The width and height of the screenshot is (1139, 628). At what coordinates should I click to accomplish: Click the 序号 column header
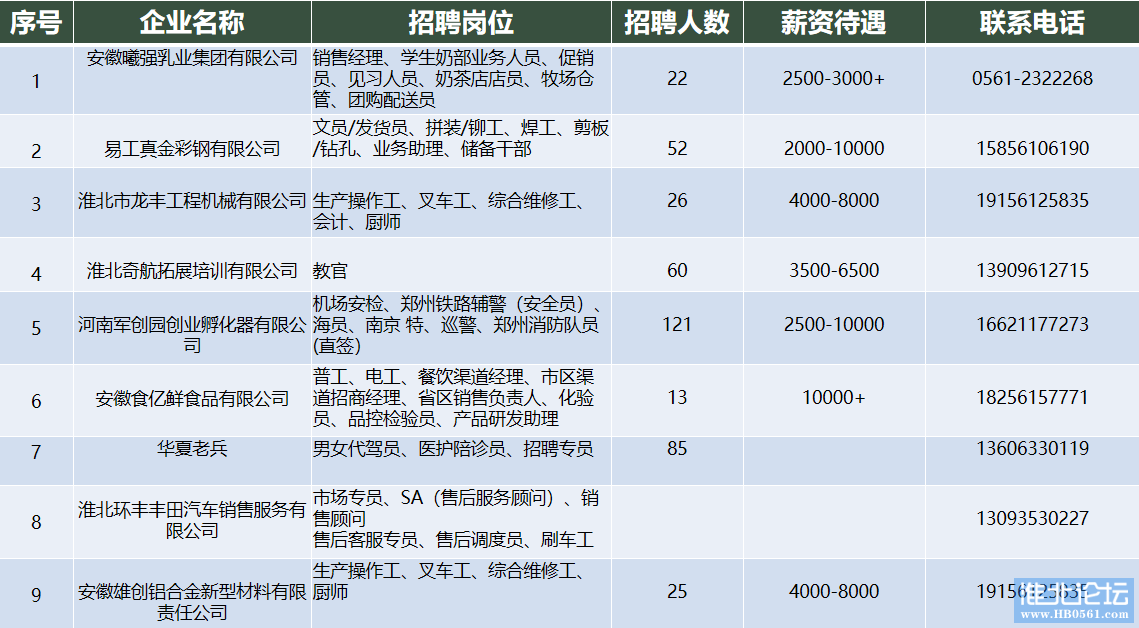pyautogui.click(x=36, y=23)
